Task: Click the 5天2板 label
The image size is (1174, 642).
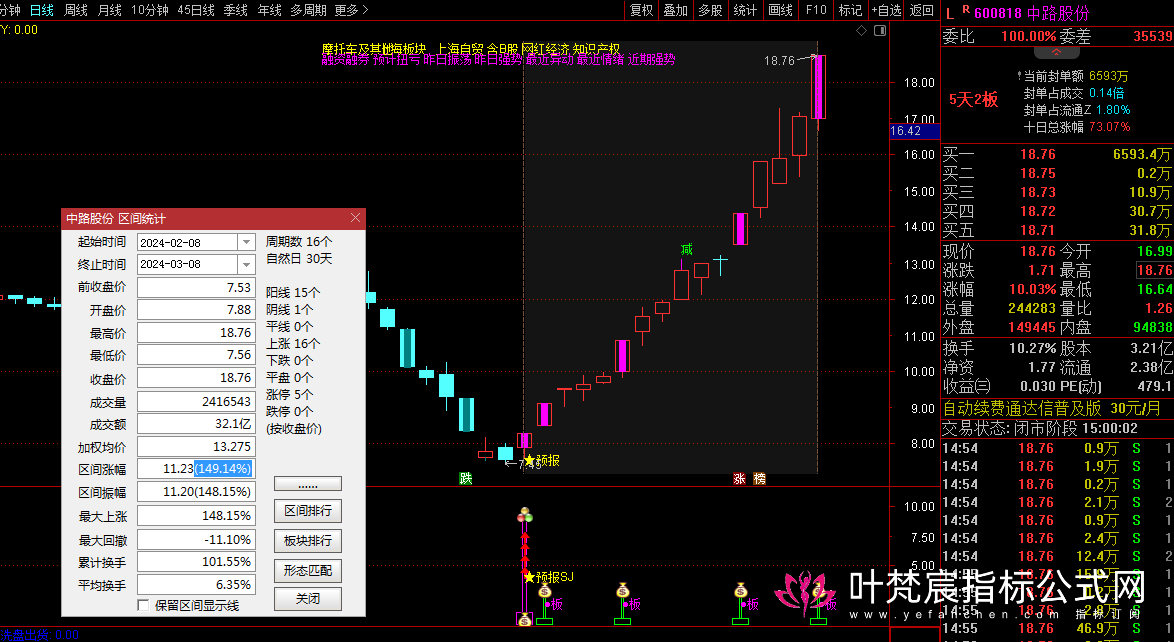Action: 973,100
